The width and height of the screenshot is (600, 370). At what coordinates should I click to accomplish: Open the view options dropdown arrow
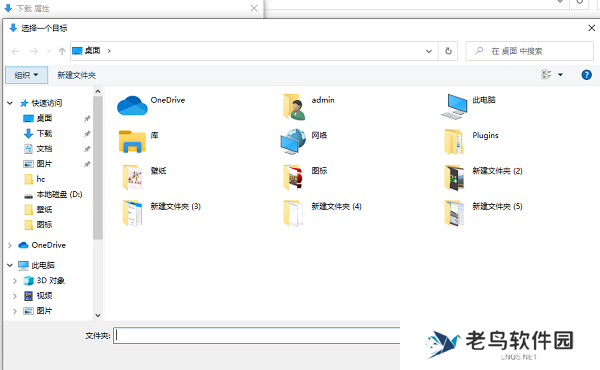point(560,75)
